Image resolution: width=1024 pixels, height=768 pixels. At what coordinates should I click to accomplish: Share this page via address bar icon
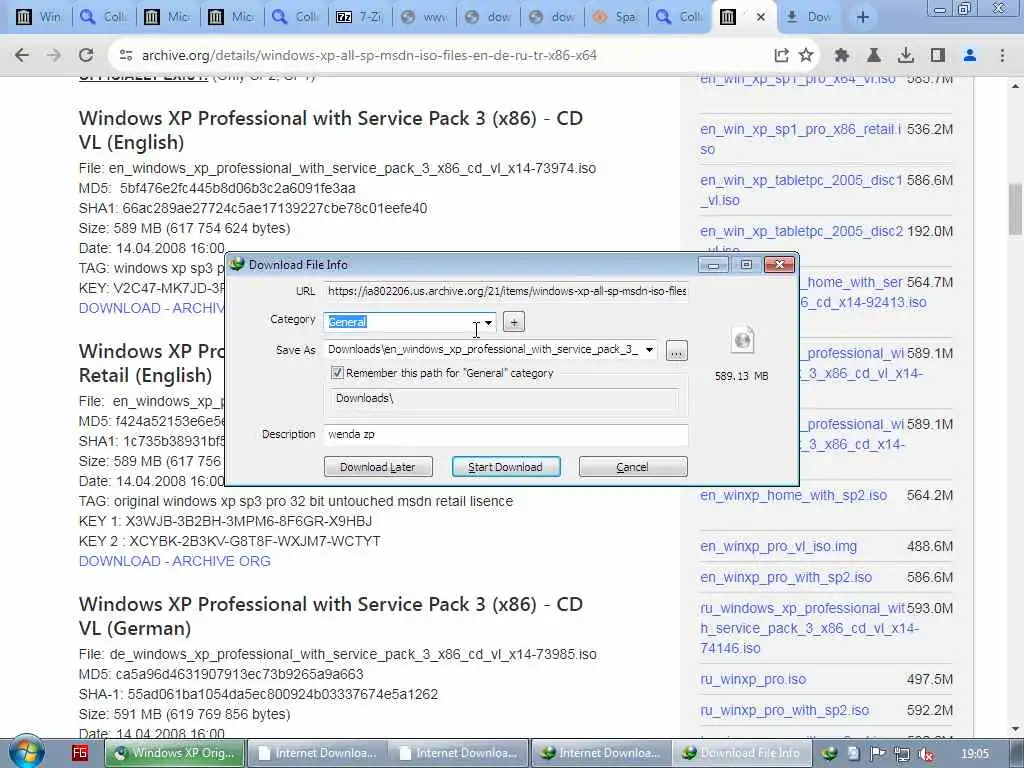click(781, 56)
